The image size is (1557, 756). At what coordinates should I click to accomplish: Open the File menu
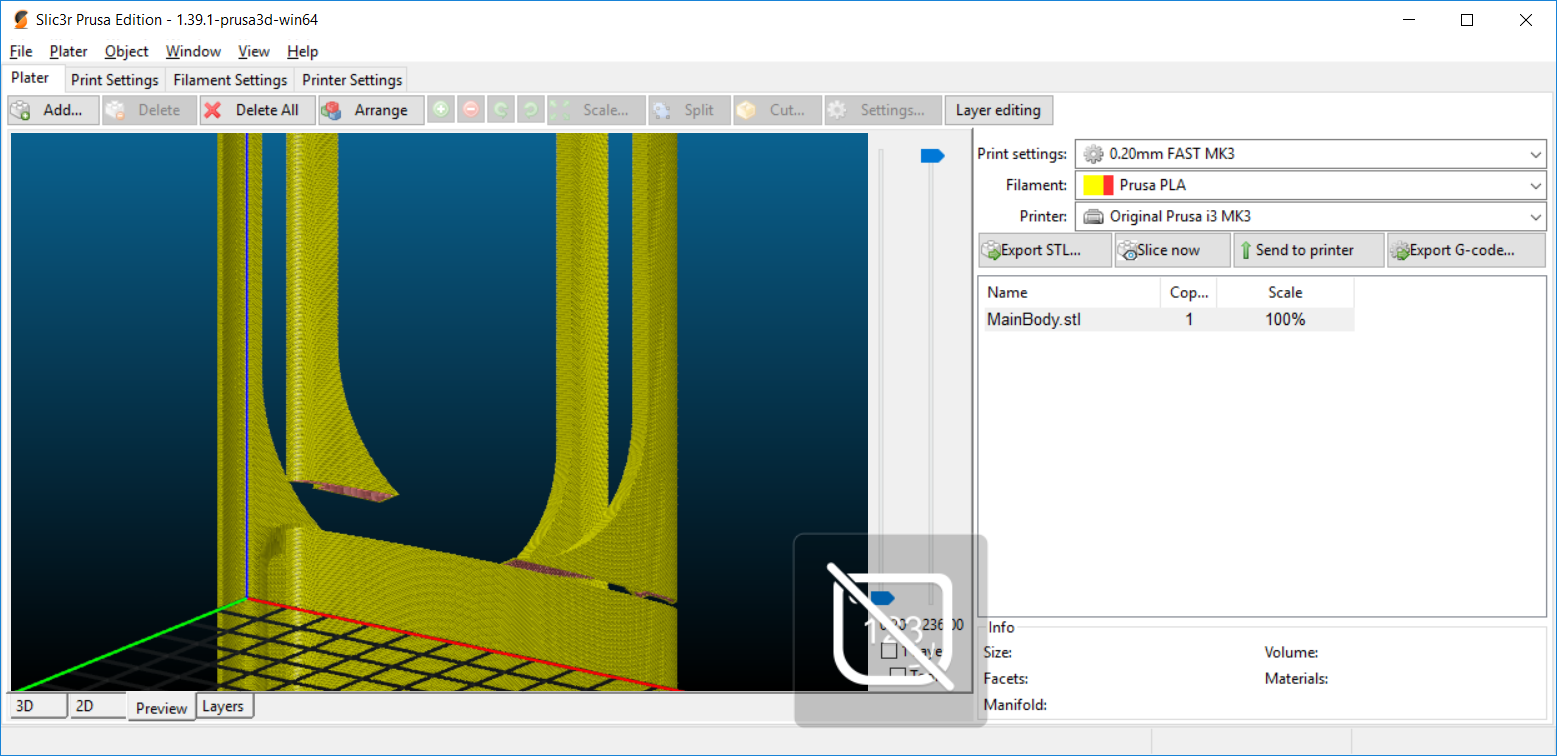tap(21, 51)
